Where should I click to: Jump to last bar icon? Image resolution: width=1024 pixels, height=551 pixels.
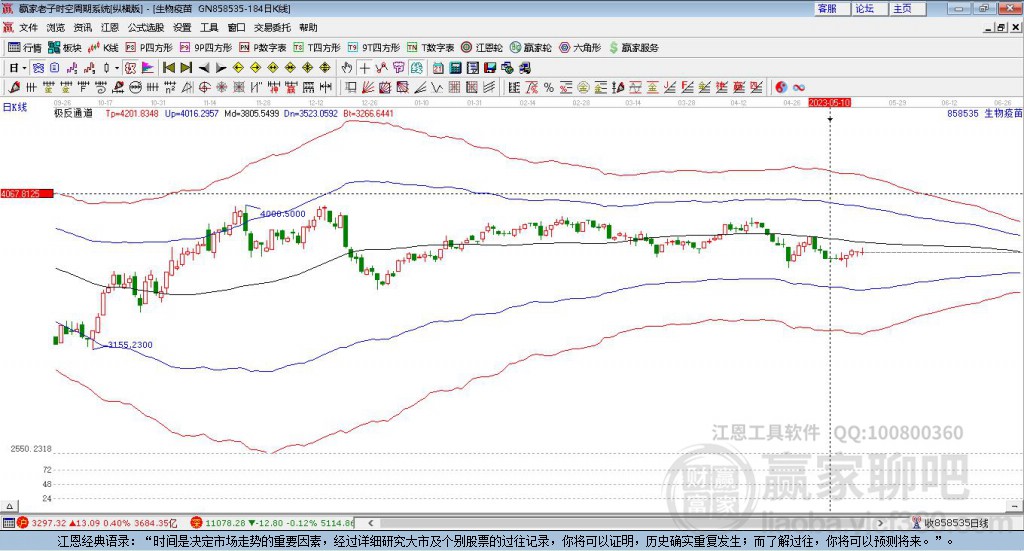[x=186, y=68]
